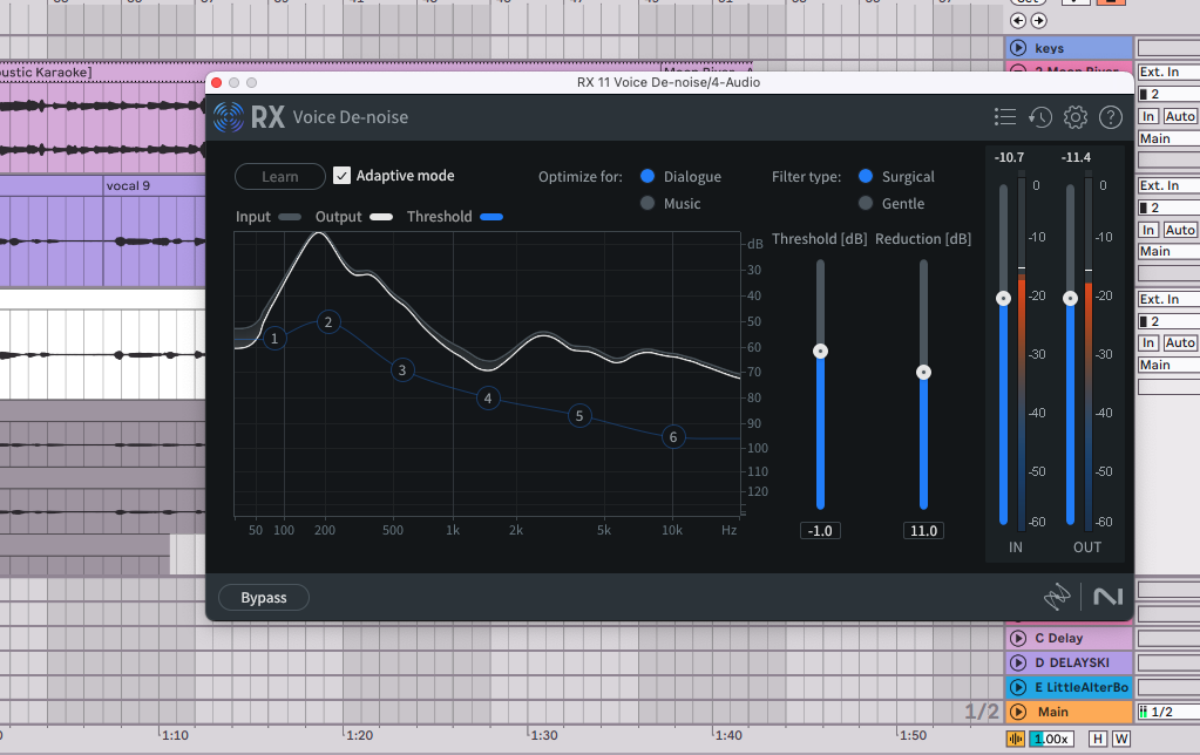Open RX Voice De-noise settings gear
Screen dimensions: 1200x755
1075,117
